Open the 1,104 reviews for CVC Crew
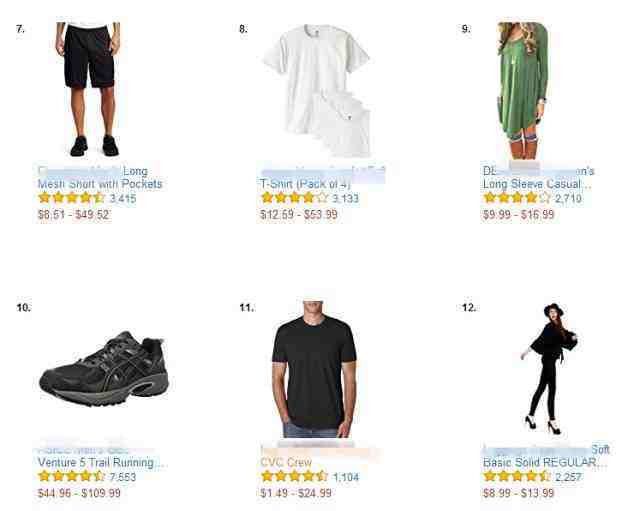The image size is (640, 511). click(x=346, y=477)
